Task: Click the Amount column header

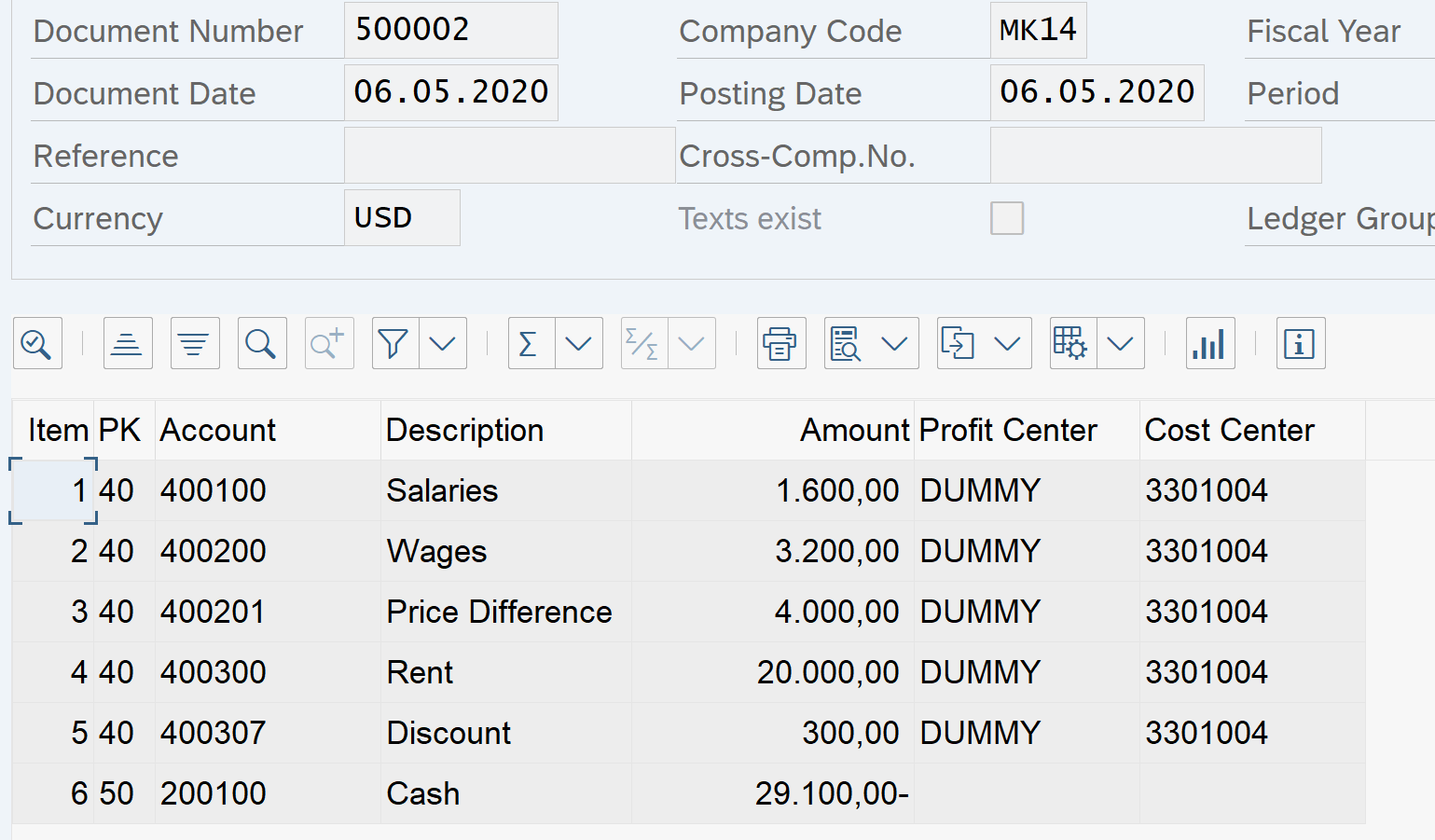Action: pyautogui.click(x=853, y=430)
